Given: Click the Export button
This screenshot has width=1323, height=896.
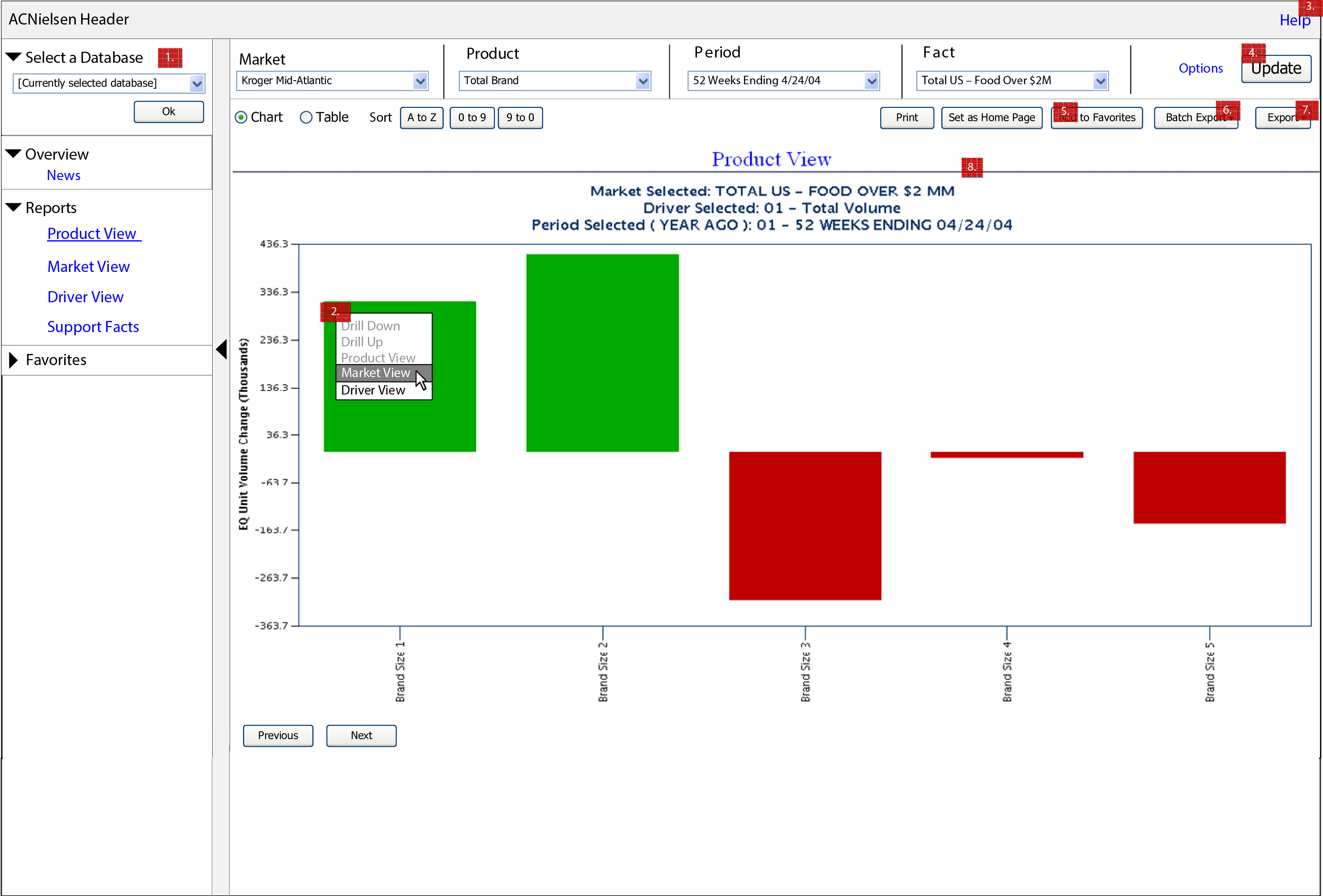Looking at the screenshot, I should point(1283,118).
